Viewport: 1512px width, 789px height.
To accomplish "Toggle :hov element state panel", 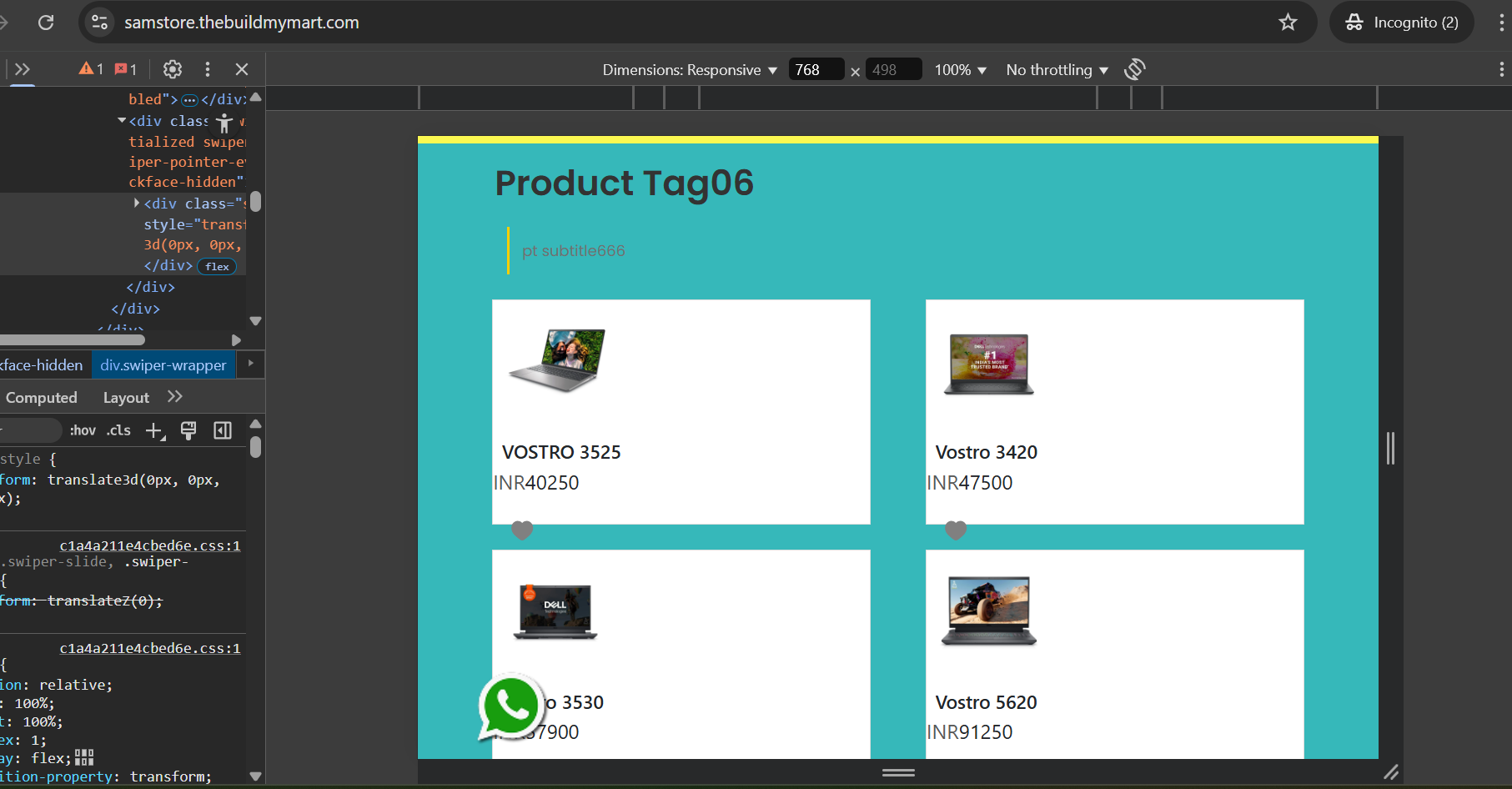I will coord(83,430).
